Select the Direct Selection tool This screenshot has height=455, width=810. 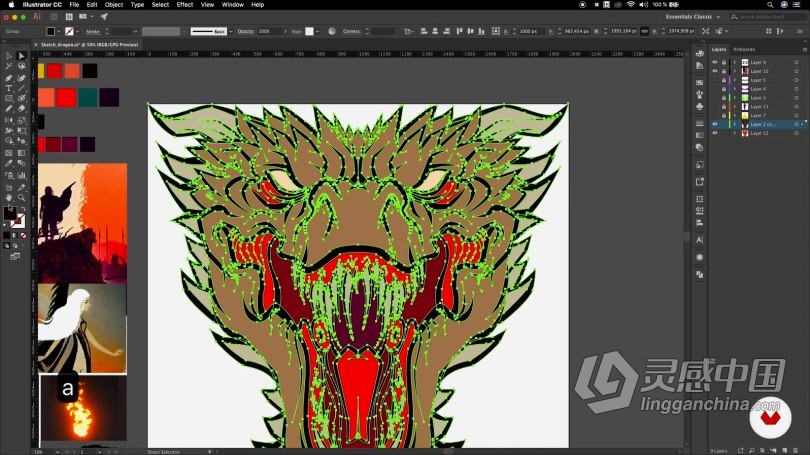coord(21,56)
